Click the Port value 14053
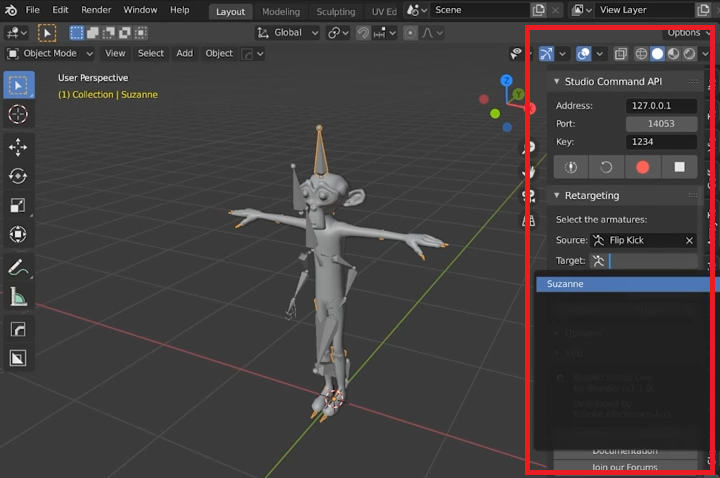Screen dimensions: 720x478 [661, 124]
